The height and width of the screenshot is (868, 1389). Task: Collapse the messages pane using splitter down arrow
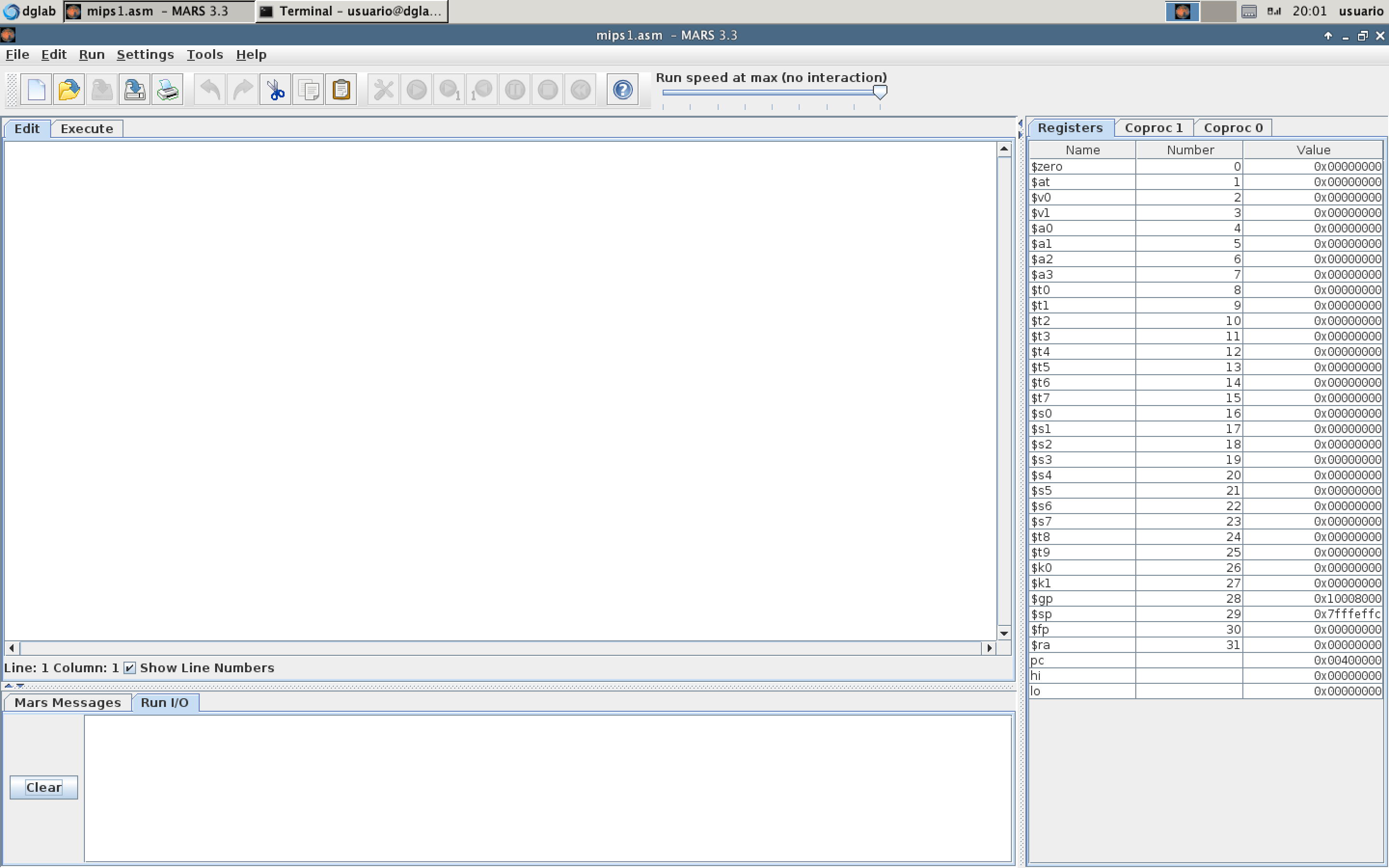tap(20, 685)
